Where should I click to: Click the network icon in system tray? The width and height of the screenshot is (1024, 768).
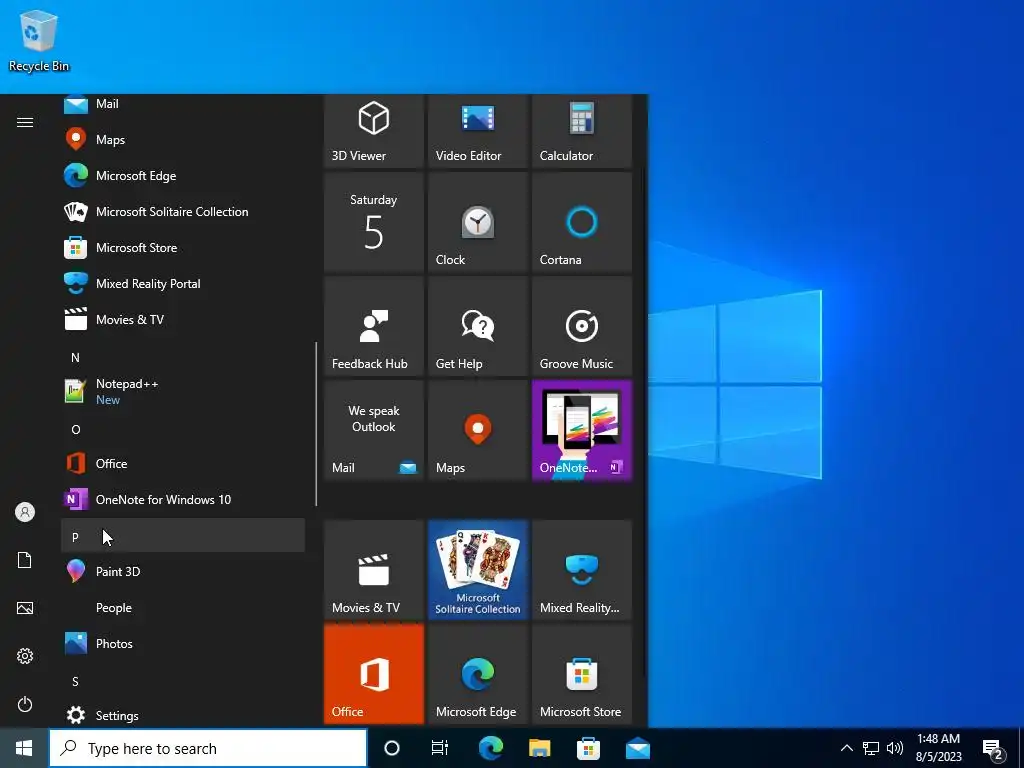(x=871, y=748)
